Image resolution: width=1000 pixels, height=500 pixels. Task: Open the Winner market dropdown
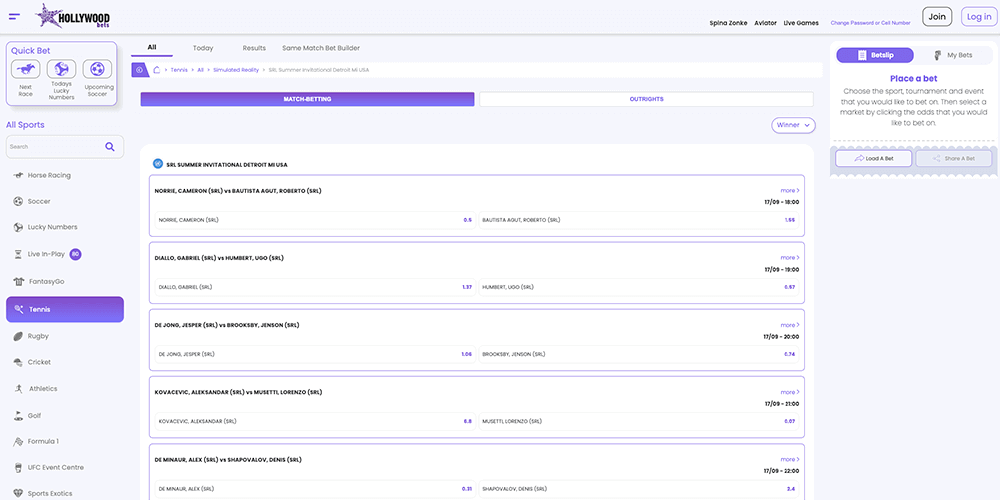(793, 125)
